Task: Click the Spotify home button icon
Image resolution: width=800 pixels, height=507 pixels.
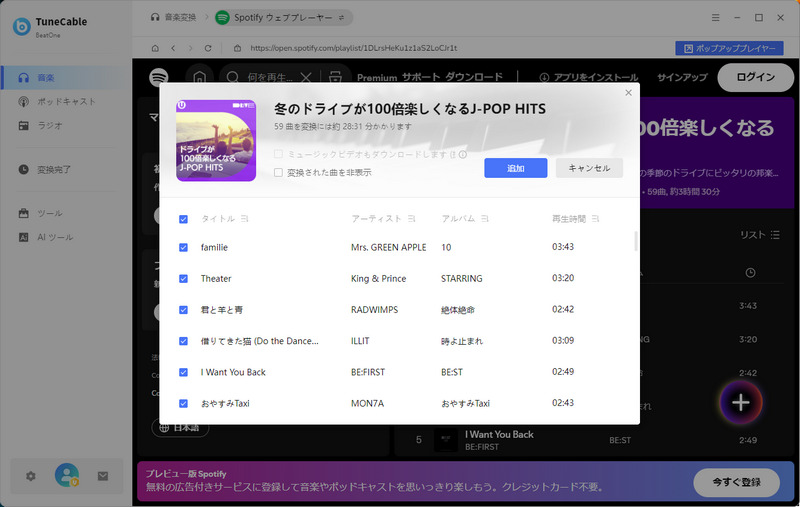Action: (x=199, y=78)
